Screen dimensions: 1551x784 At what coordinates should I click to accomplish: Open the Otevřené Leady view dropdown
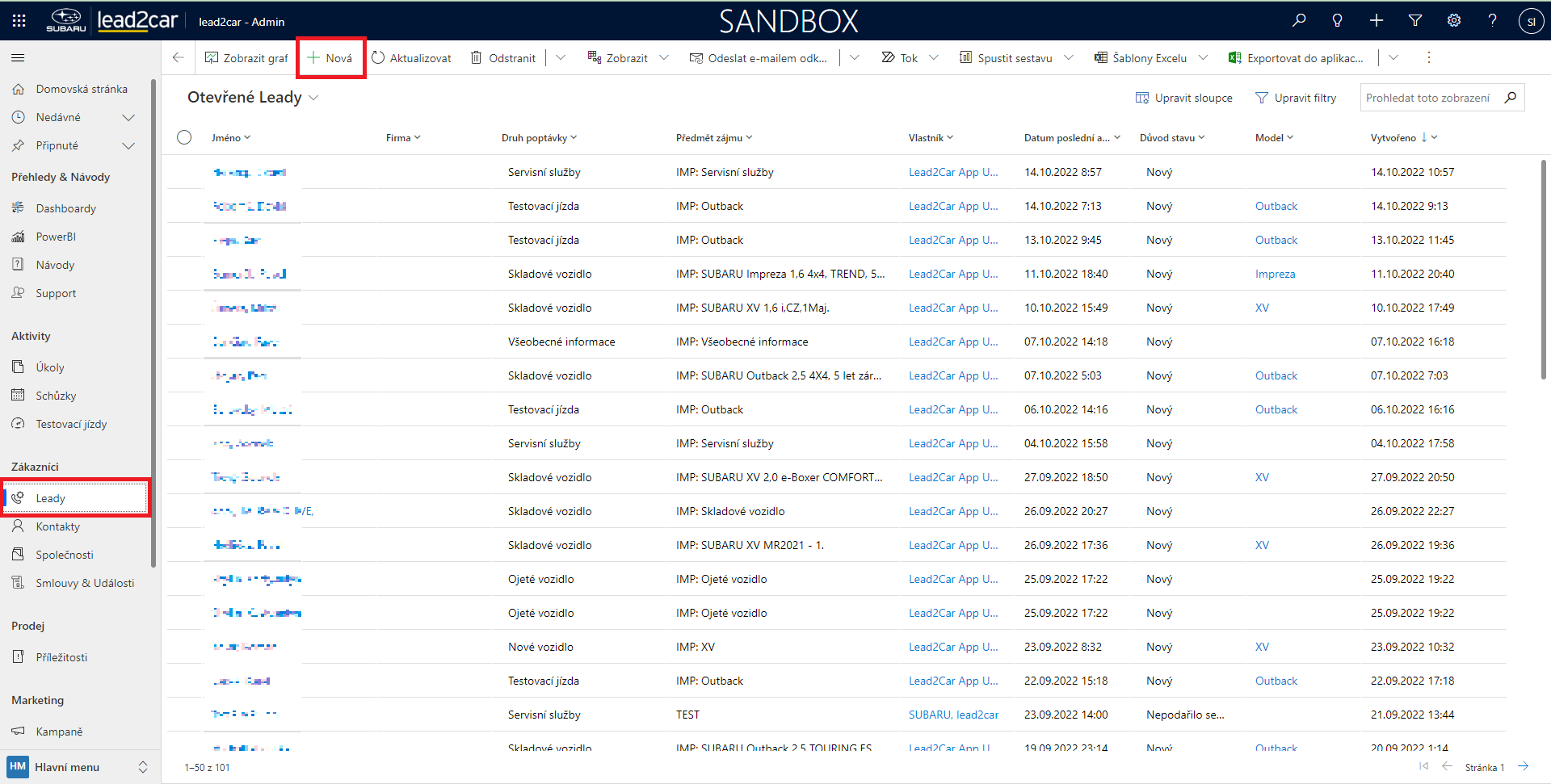click(x=313, y=98)
